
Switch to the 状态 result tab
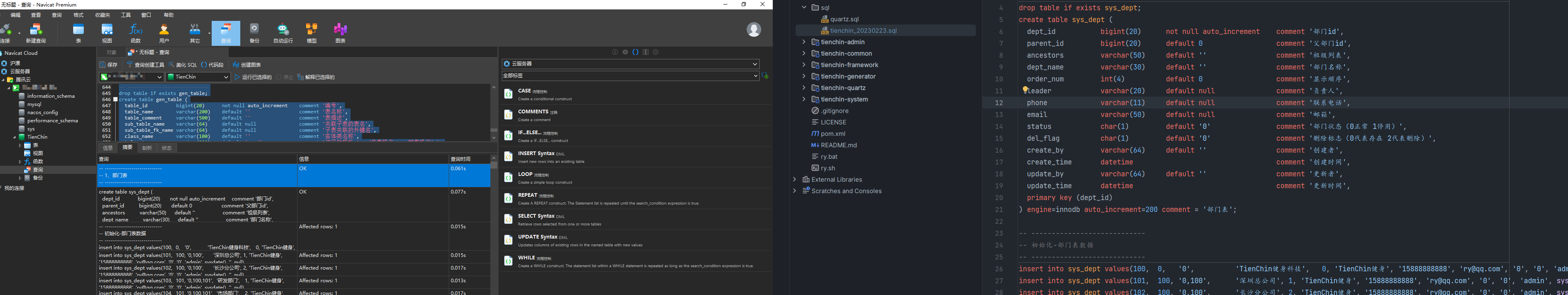(166, 147)
